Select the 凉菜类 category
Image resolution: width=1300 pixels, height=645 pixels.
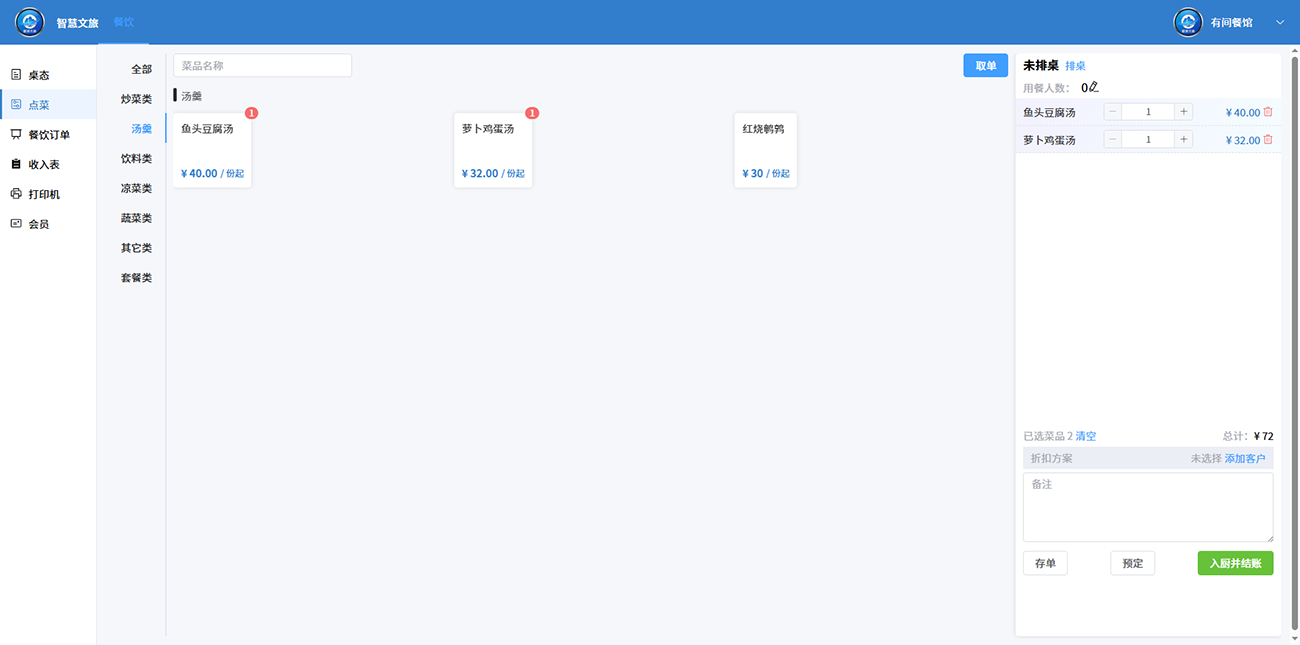(136, 188)
